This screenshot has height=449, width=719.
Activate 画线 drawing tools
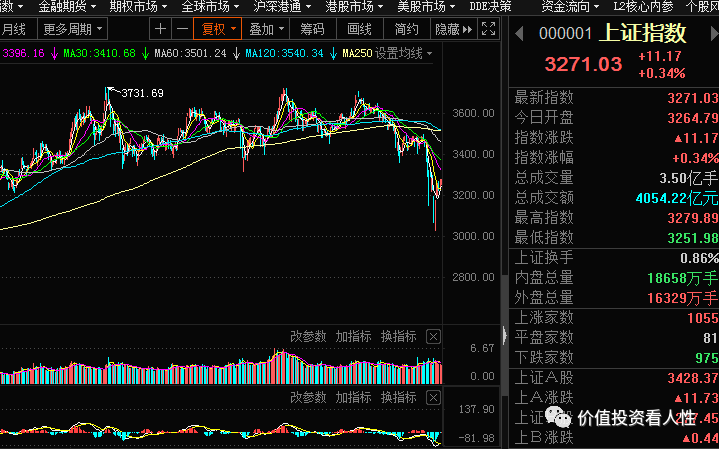click(360, 29)
